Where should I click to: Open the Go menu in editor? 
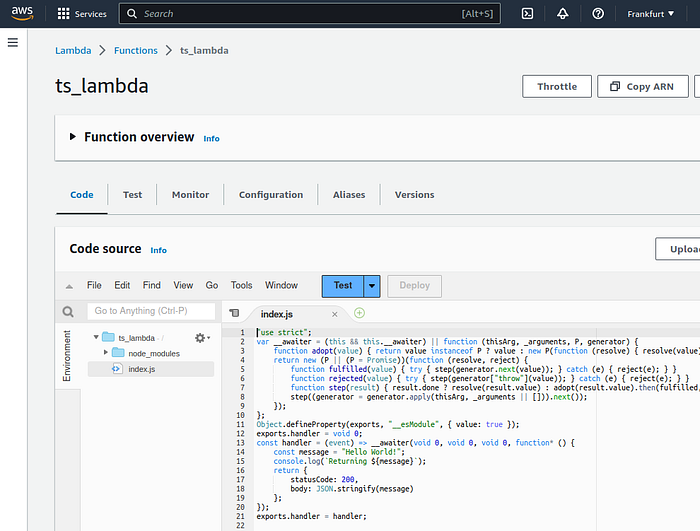[212, 285]
